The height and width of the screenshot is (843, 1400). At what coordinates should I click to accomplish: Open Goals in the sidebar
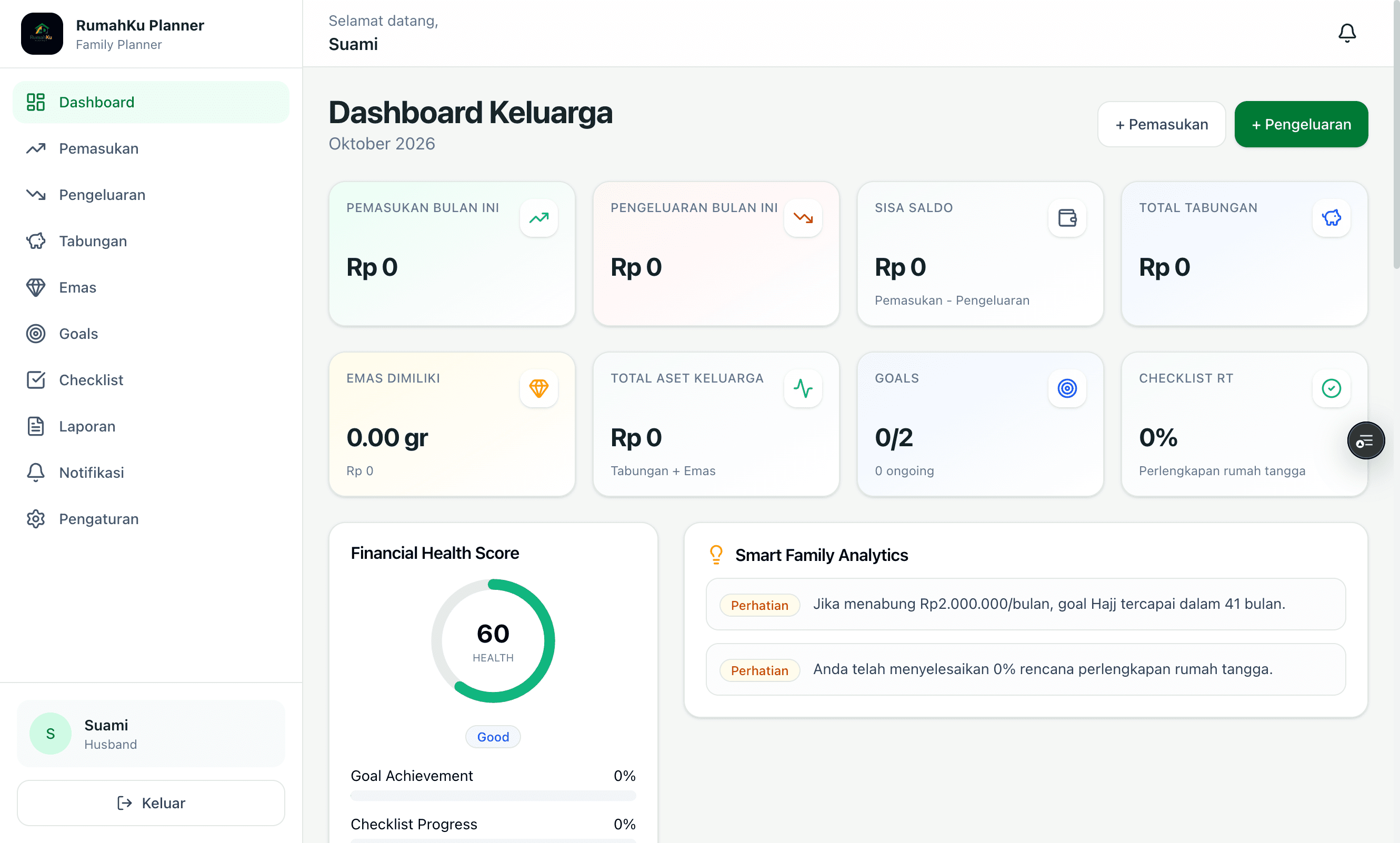coord(151,334)
